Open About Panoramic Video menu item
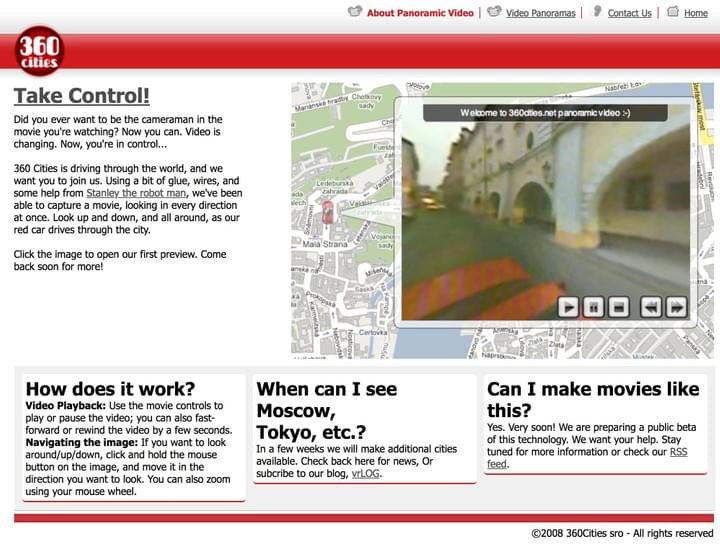Viewport: 720px width, 545px height. [420, 13]
